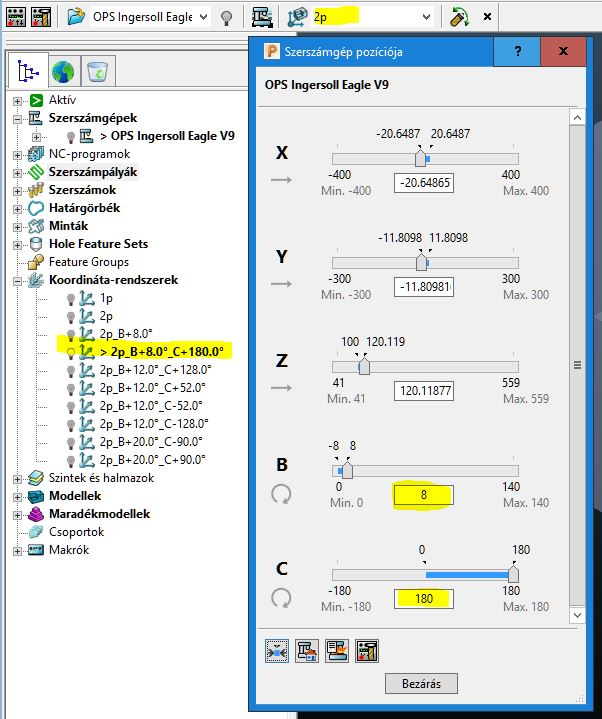Screen dimensions: 602x719
Task: Click the Aktív green arrow icon
Action: coord(36,100)
